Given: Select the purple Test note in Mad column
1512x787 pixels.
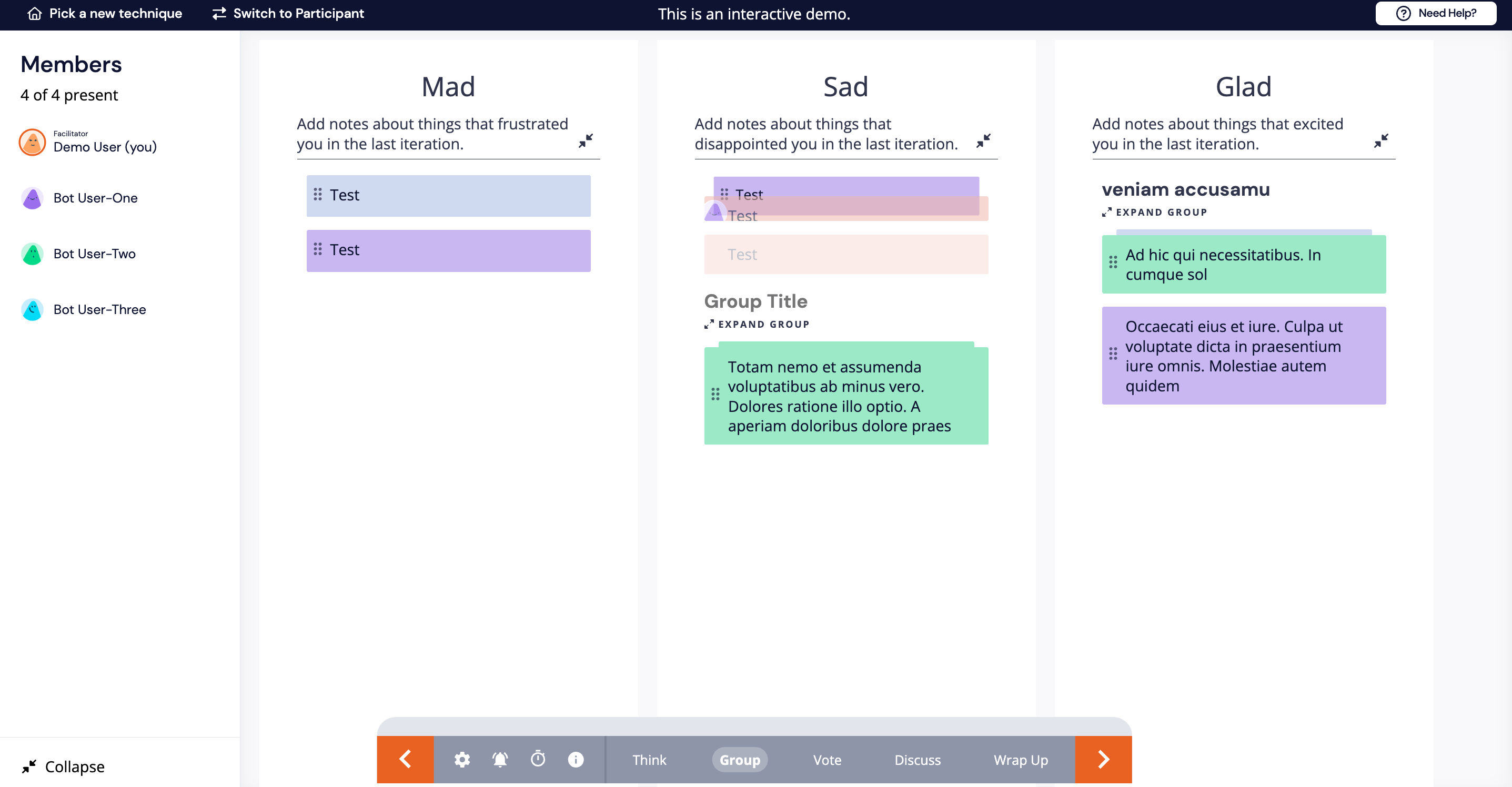Looking at the screenshot, I should click(448, 250).
